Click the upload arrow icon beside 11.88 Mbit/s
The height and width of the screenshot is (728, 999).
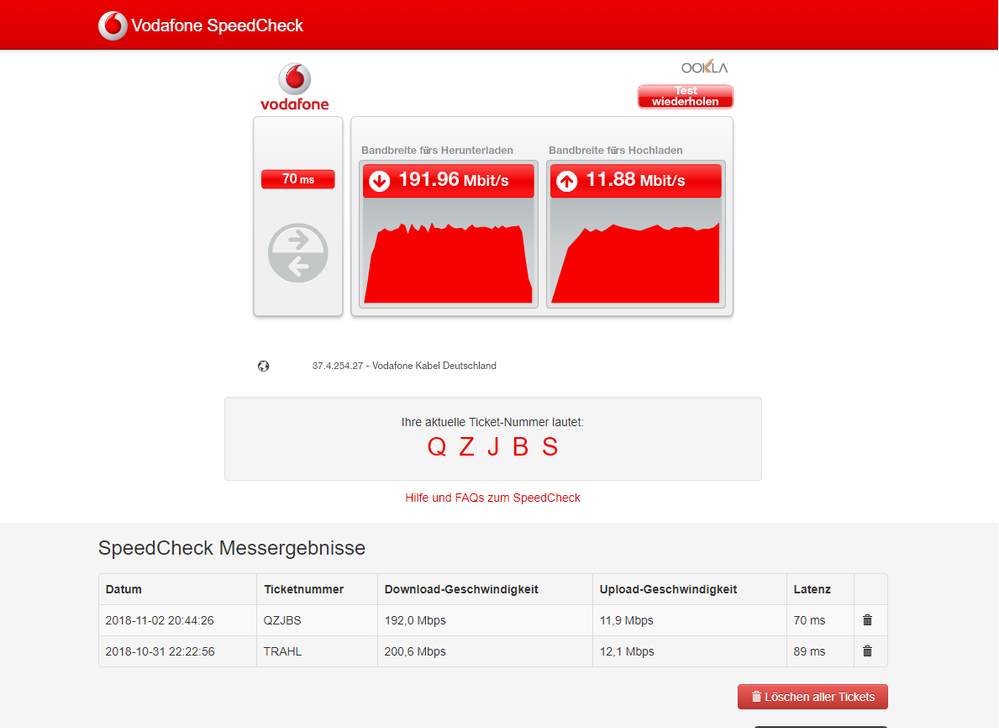tap(566, 181)
